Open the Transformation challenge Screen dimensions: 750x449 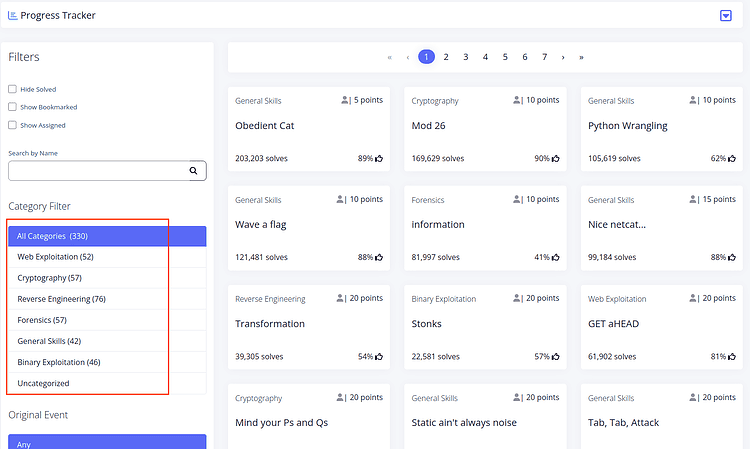tap(309, 327)
